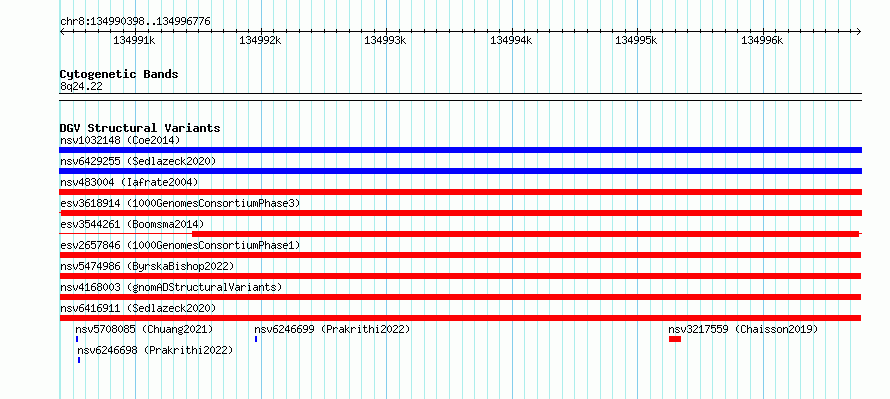The image size is (890, 399).
Task: Click the 8q24.22 band label
Action: click(x=81, y=87)
